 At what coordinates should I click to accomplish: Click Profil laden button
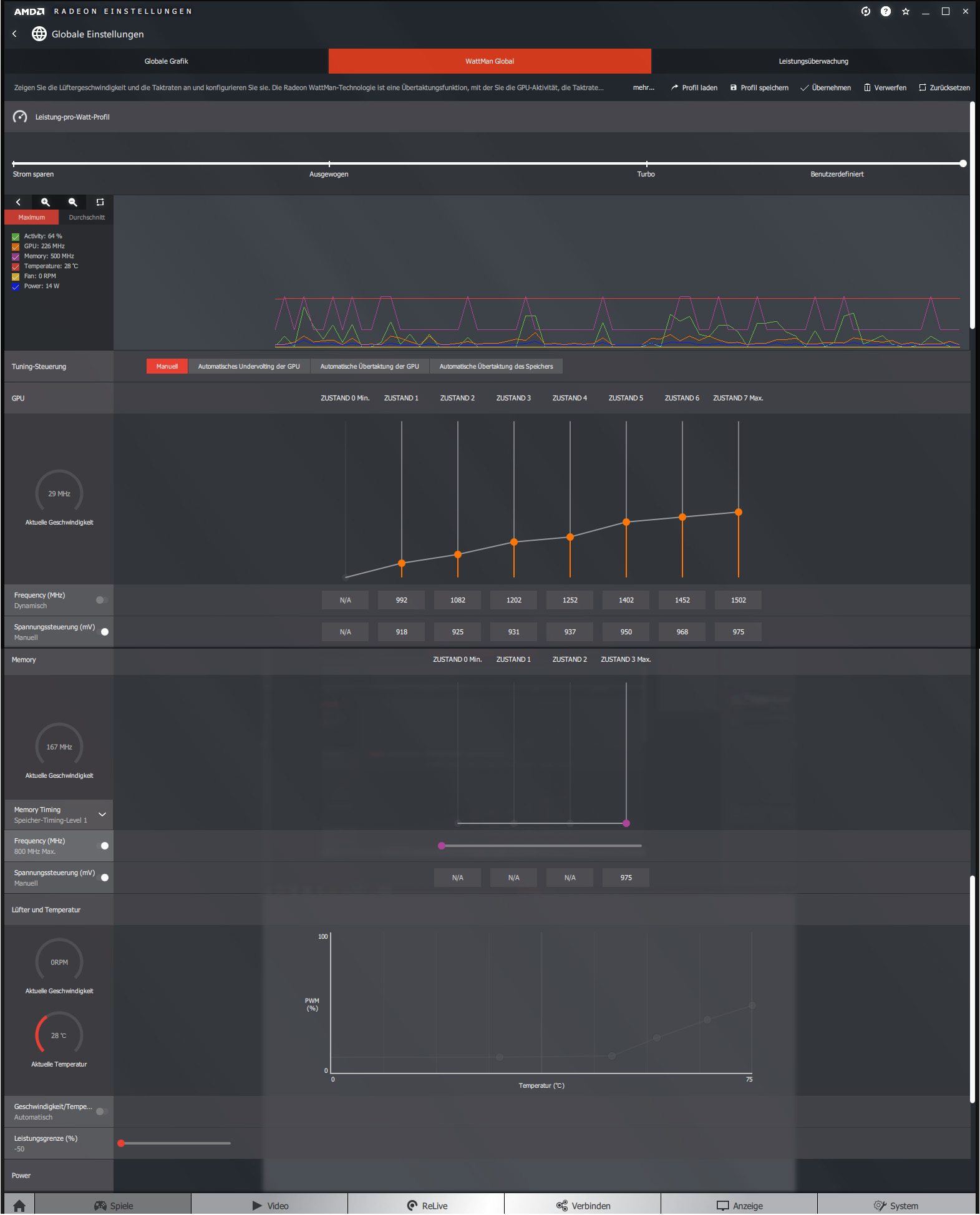[x=694, y=87]
